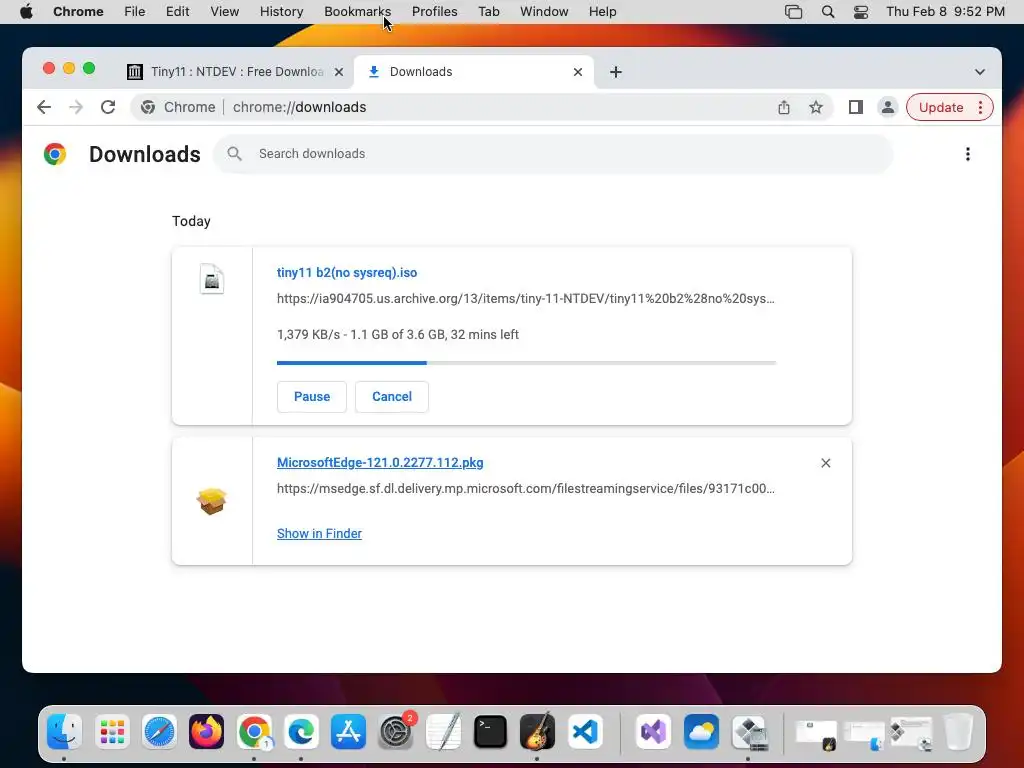
Task: Click the search magnifier in Search downloads
Action: pos(234,153)
